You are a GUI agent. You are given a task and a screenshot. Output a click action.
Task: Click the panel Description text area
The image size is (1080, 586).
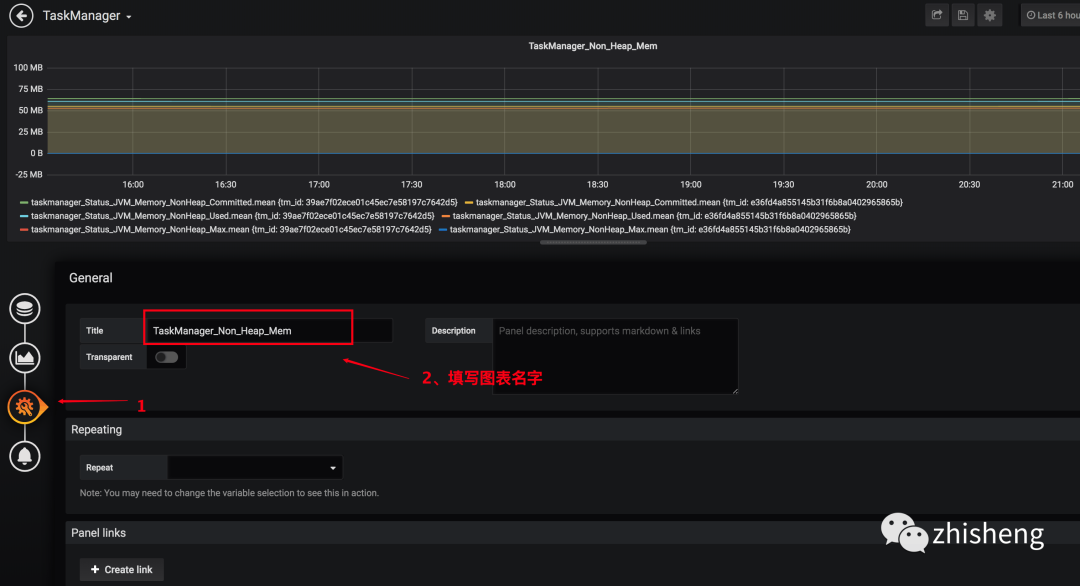coord(615,356)
